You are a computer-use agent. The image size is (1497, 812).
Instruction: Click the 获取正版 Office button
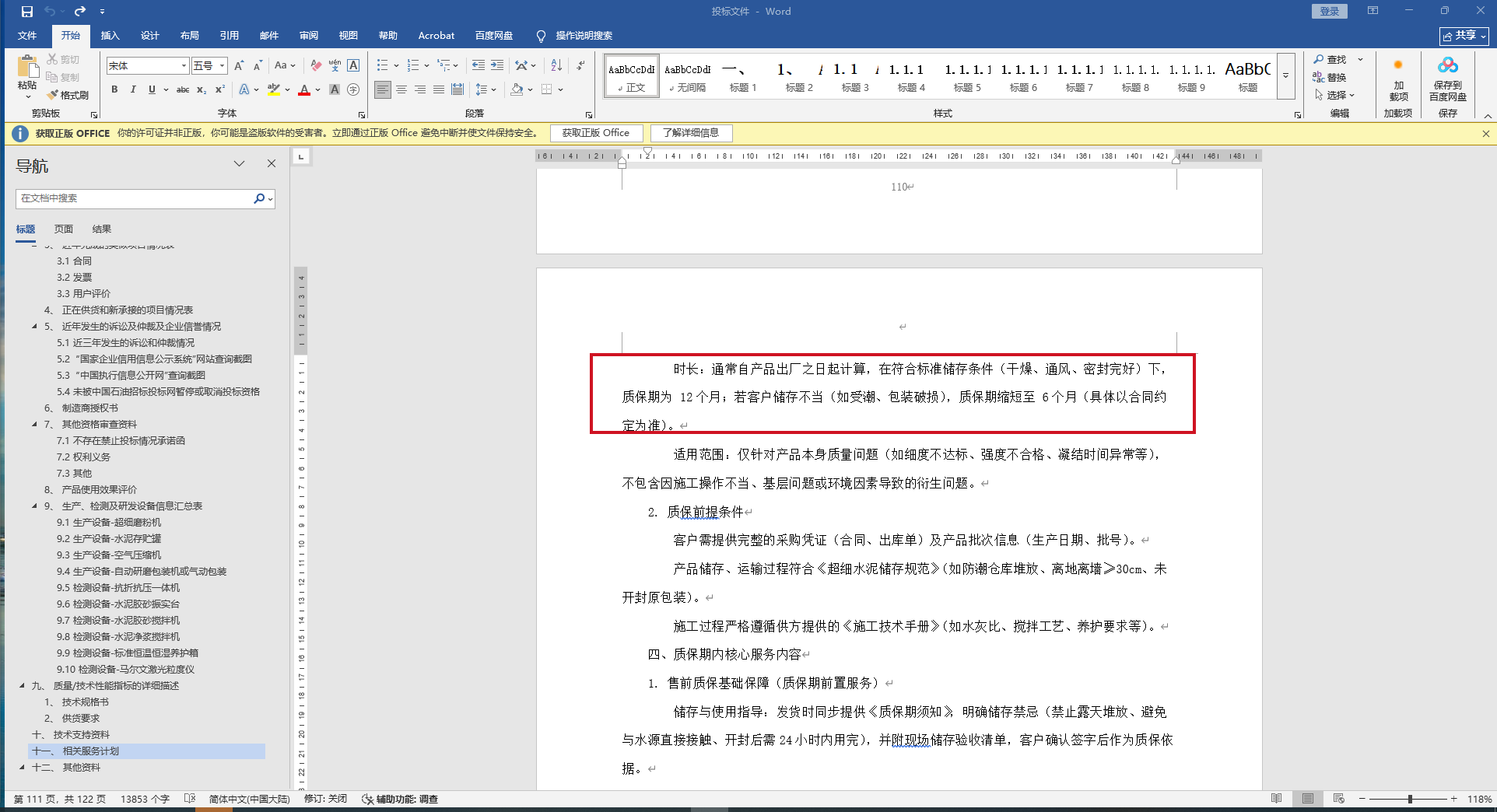(595, 133)
